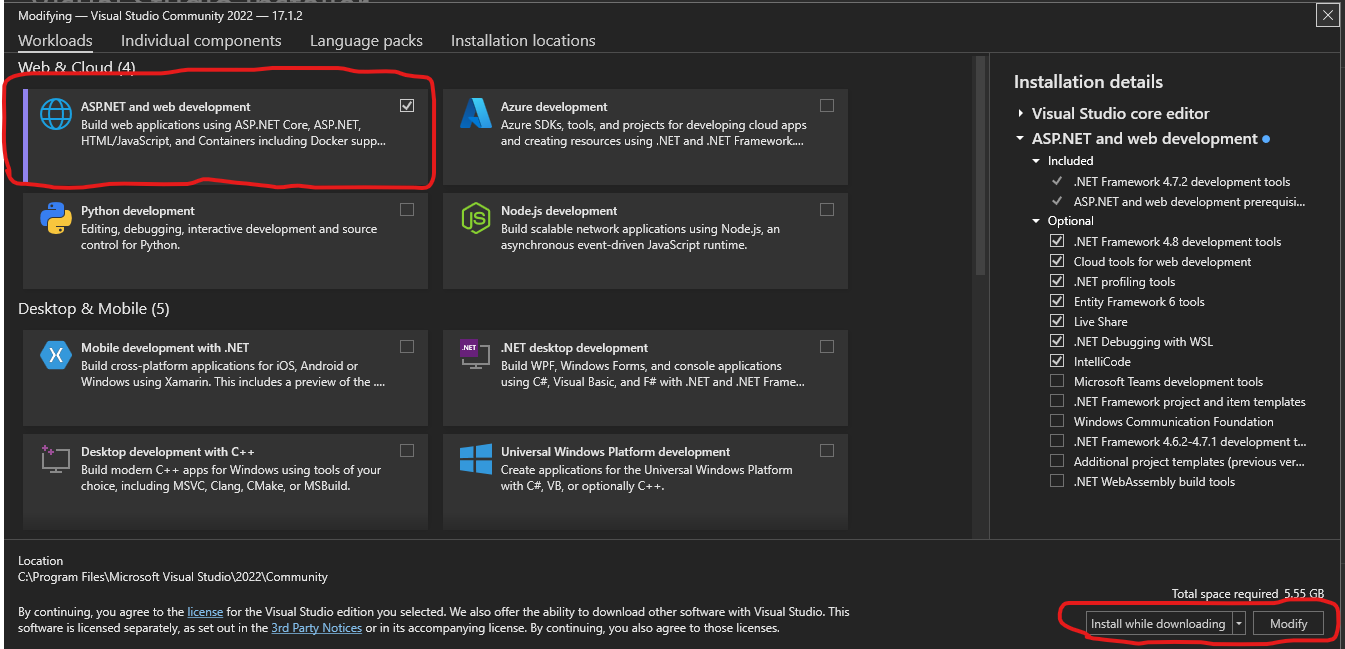Check .NET Framework 4.6.2-4.7.1 development tools
This screenshot has height=649, width=1345.
pyautogui.click(x=1057, y=441)
